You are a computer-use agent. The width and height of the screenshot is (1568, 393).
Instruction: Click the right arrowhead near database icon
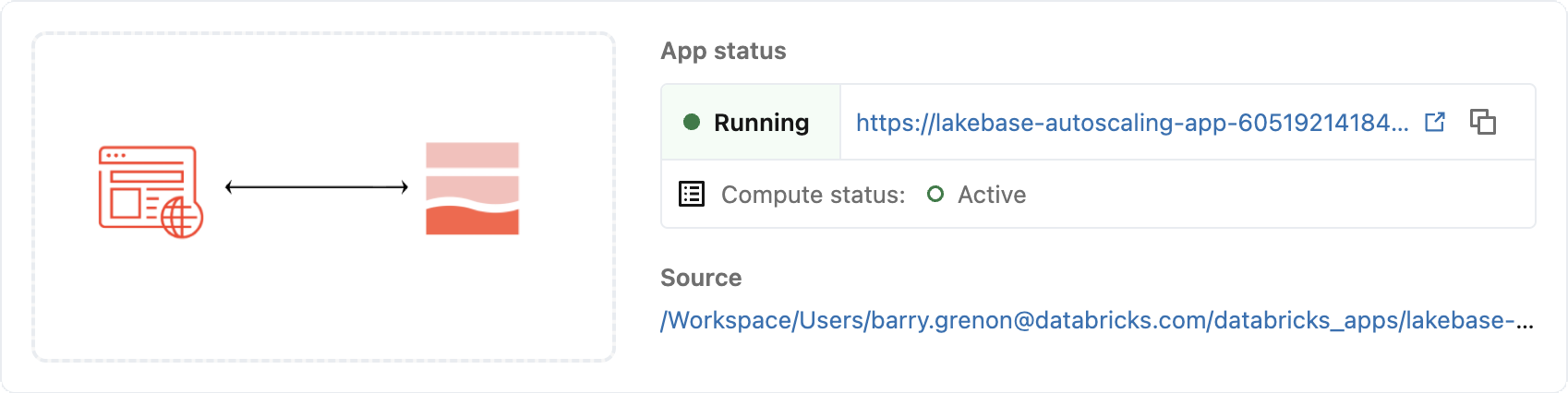coord(404,187)
